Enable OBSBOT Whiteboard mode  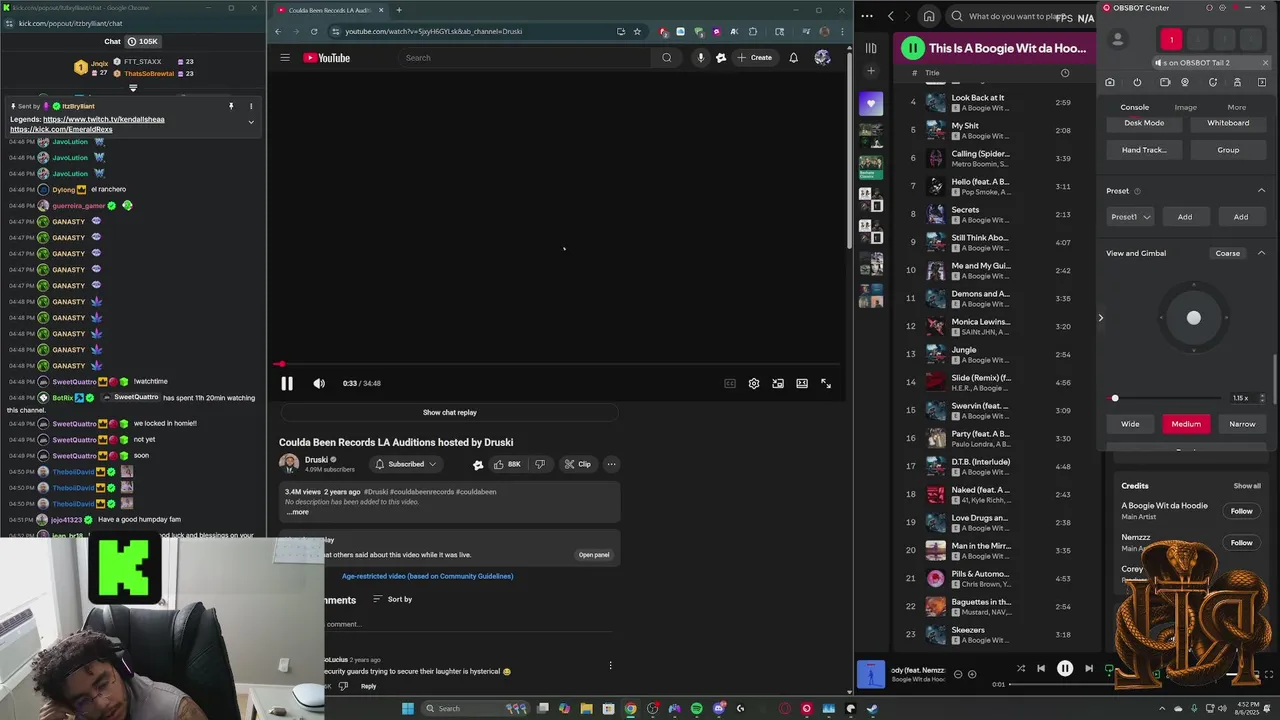coord(1228,123)
